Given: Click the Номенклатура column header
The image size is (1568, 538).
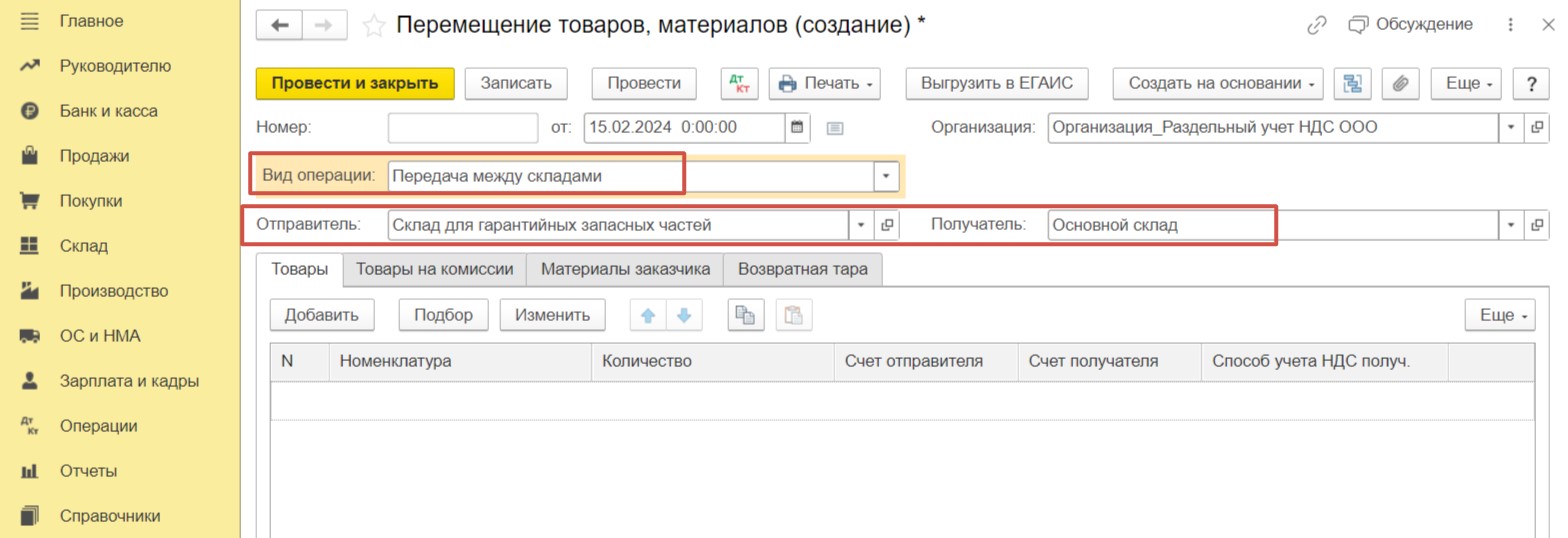Looking at the screenshot, I should (460, 361).
